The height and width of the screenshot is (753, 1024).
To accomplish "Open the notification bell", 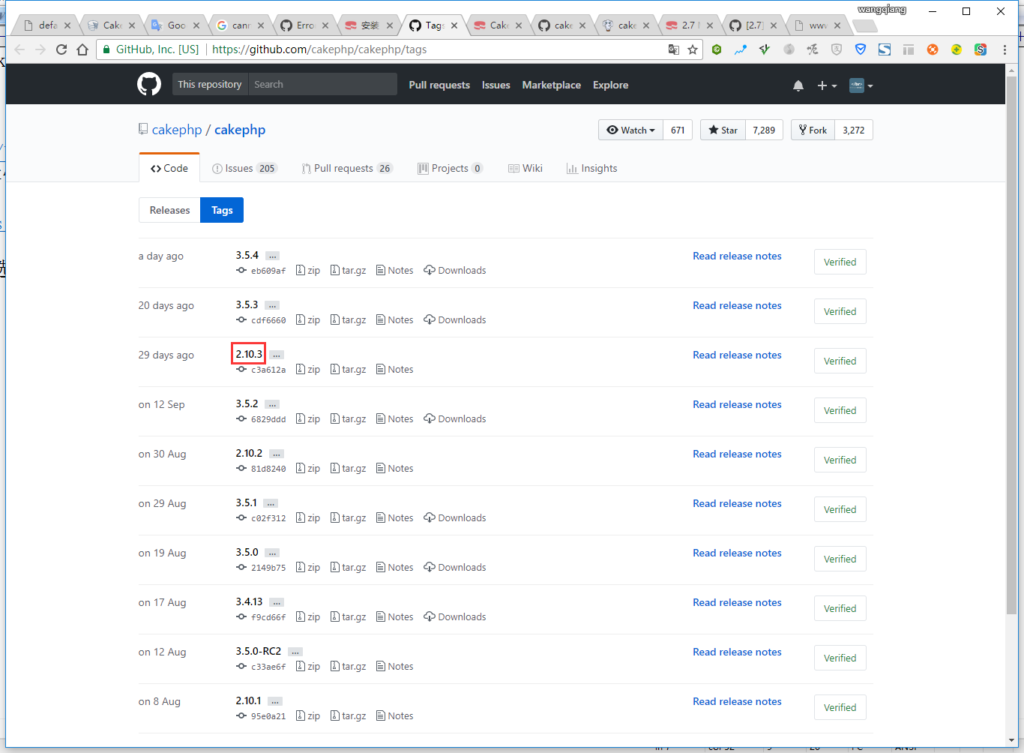I will point(798,86).
